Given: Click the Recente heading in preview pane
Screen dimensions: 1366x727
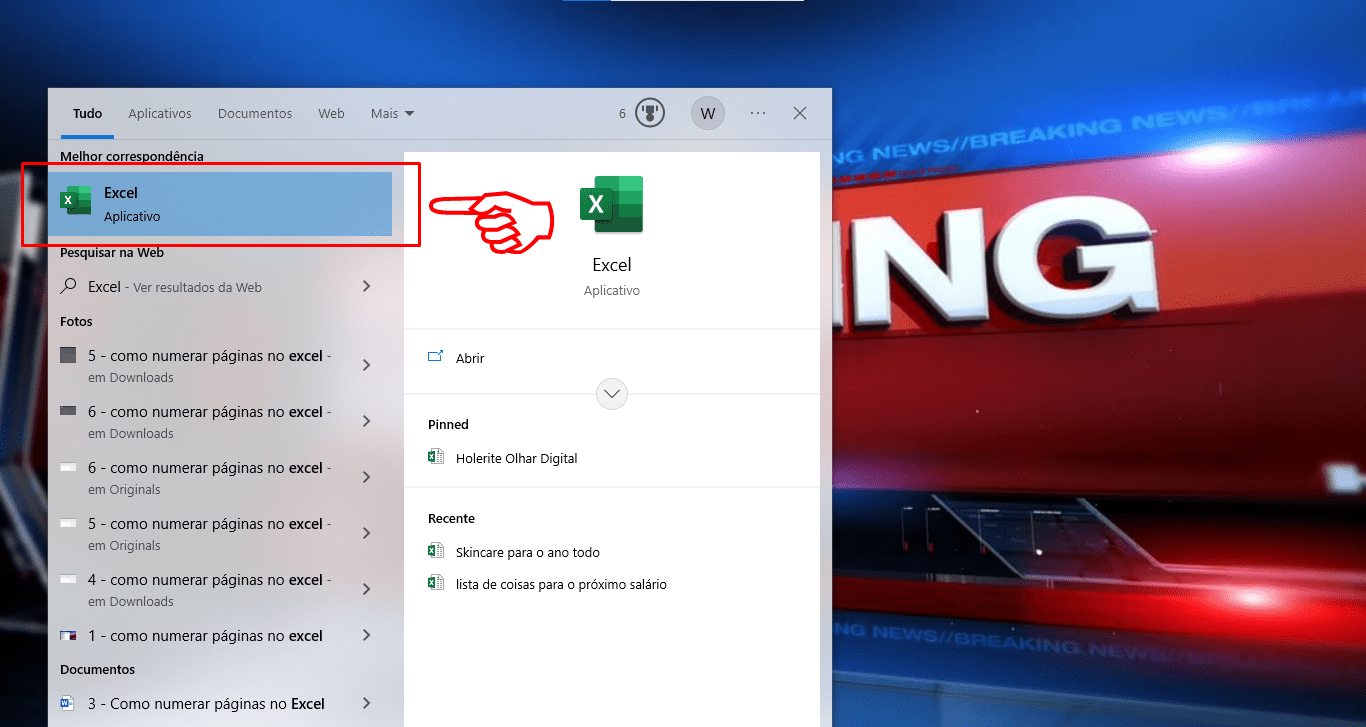Looking at the screenshot, I should point(451,518).
